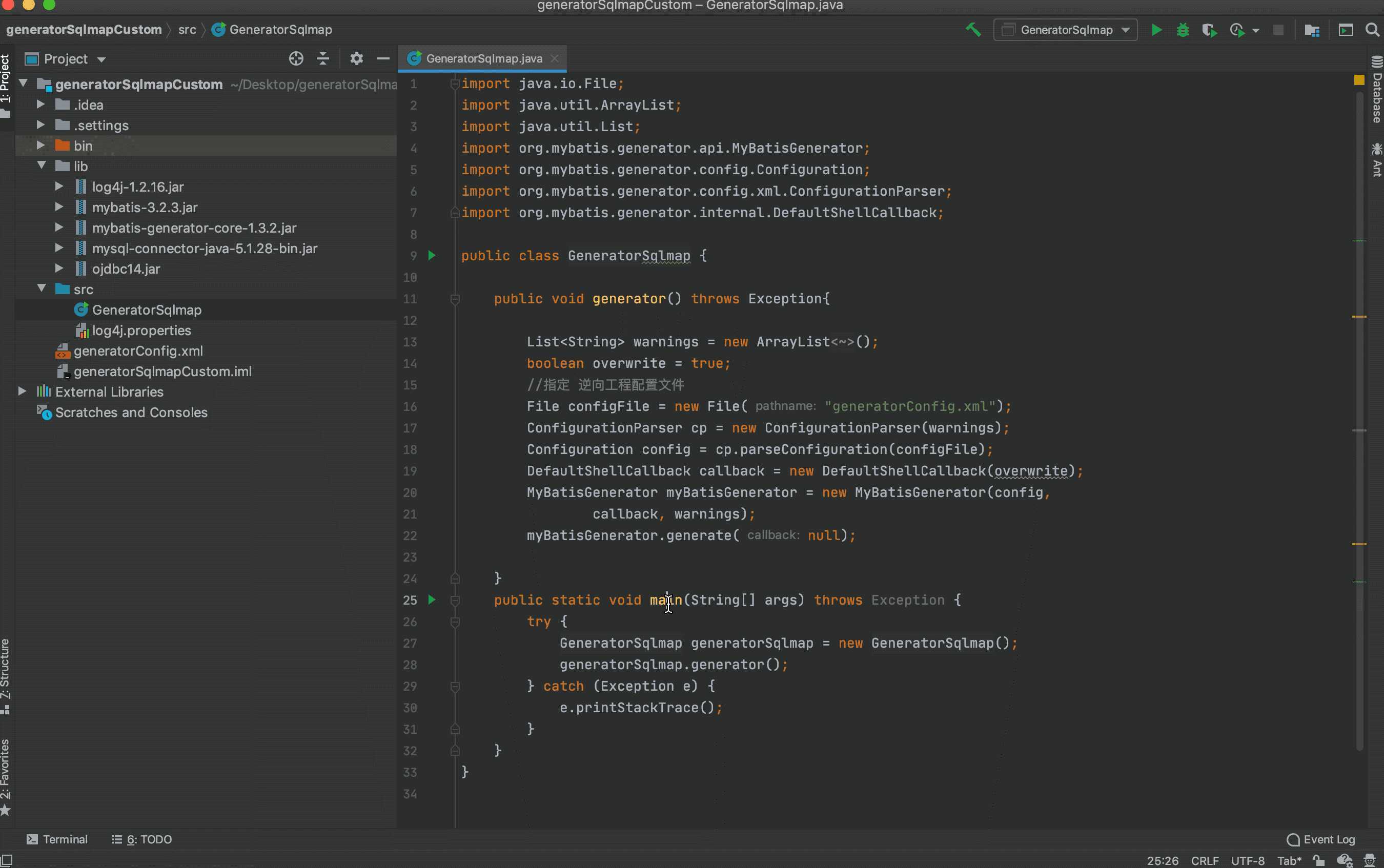The image size is (1384, 868).
Task: Open the Structure side tool window
Action: 6,676
